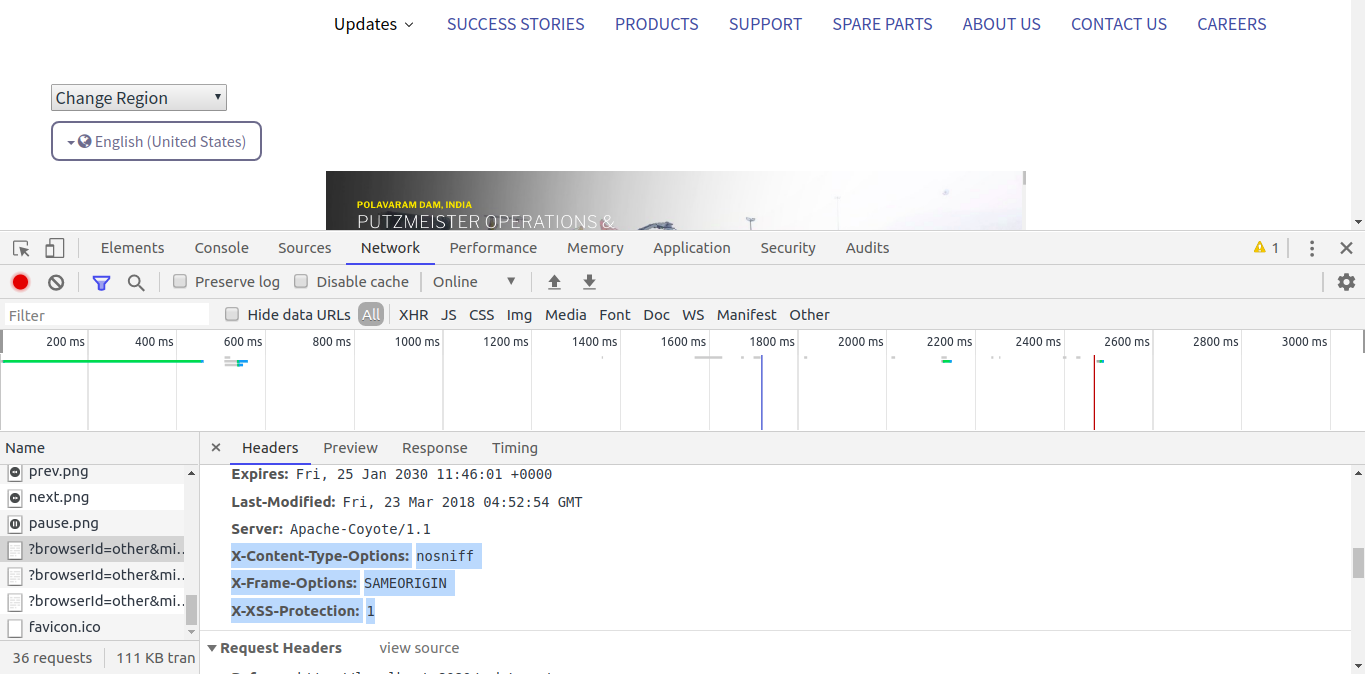Switch to the Timing tab of request
Image resolution: width=1365 pixels, height=674 pixels.
pyautogui.click(x=515, y=448)
